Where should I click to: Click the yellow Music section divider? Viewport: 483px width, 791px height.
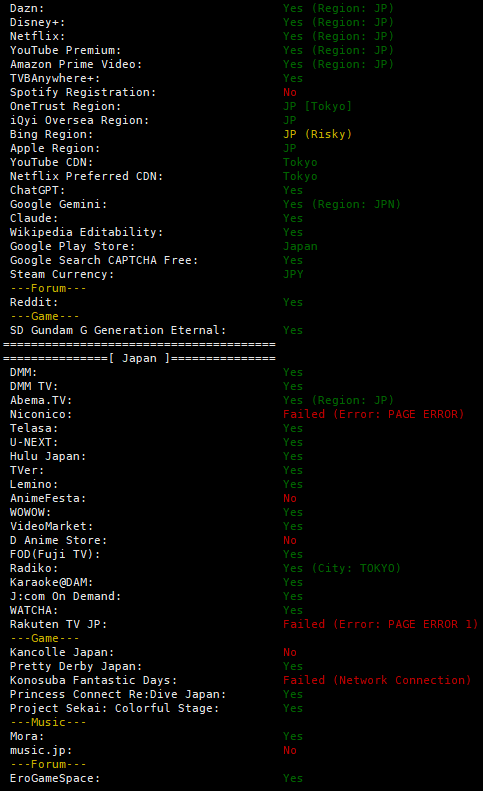[x=48, y=722]
